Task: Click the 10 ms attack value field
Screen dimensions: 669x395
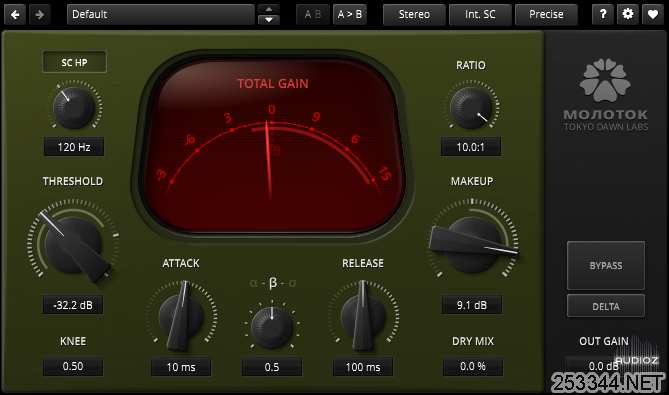Action: coord(181,367)
